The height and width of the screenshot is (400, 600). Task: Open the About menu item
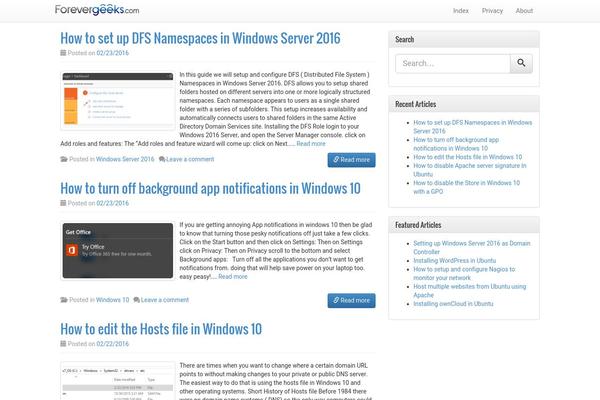pos(524,11)
